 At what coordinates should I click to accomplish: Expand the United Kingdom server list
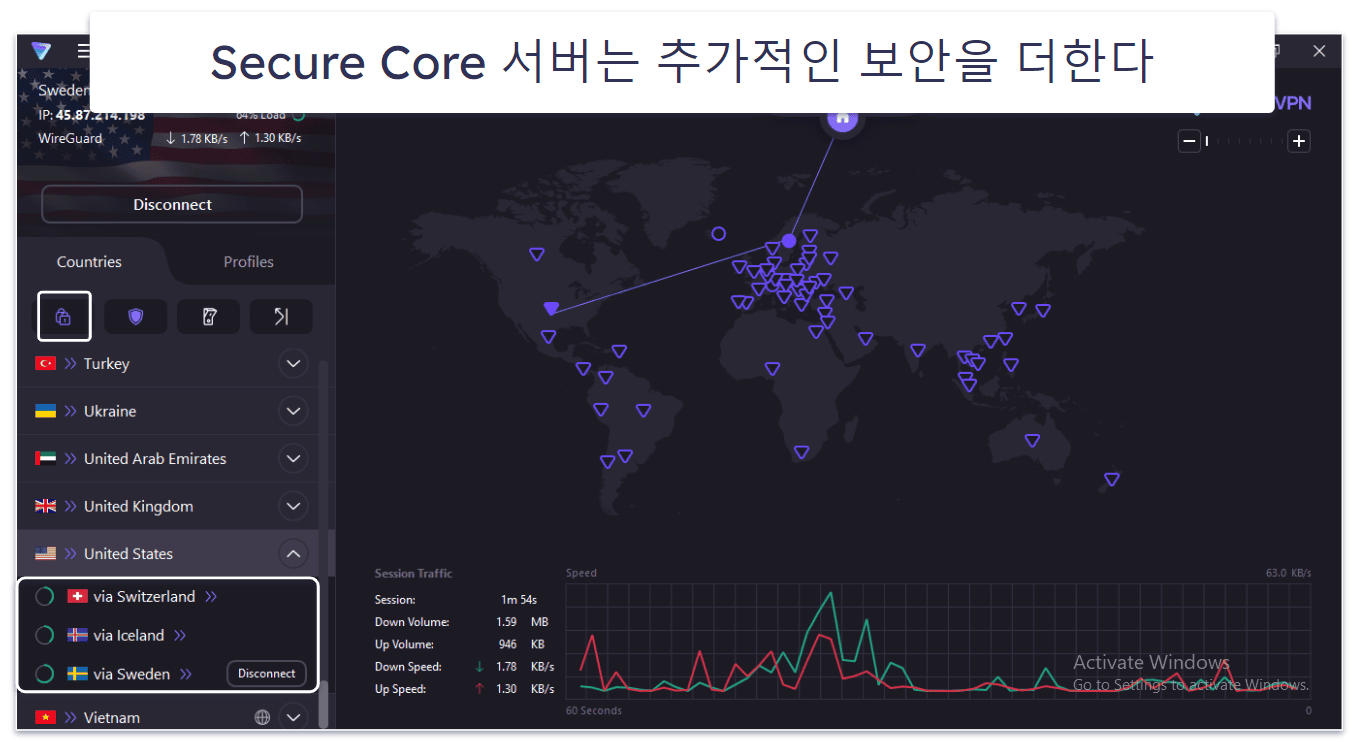tap(293, 506)
